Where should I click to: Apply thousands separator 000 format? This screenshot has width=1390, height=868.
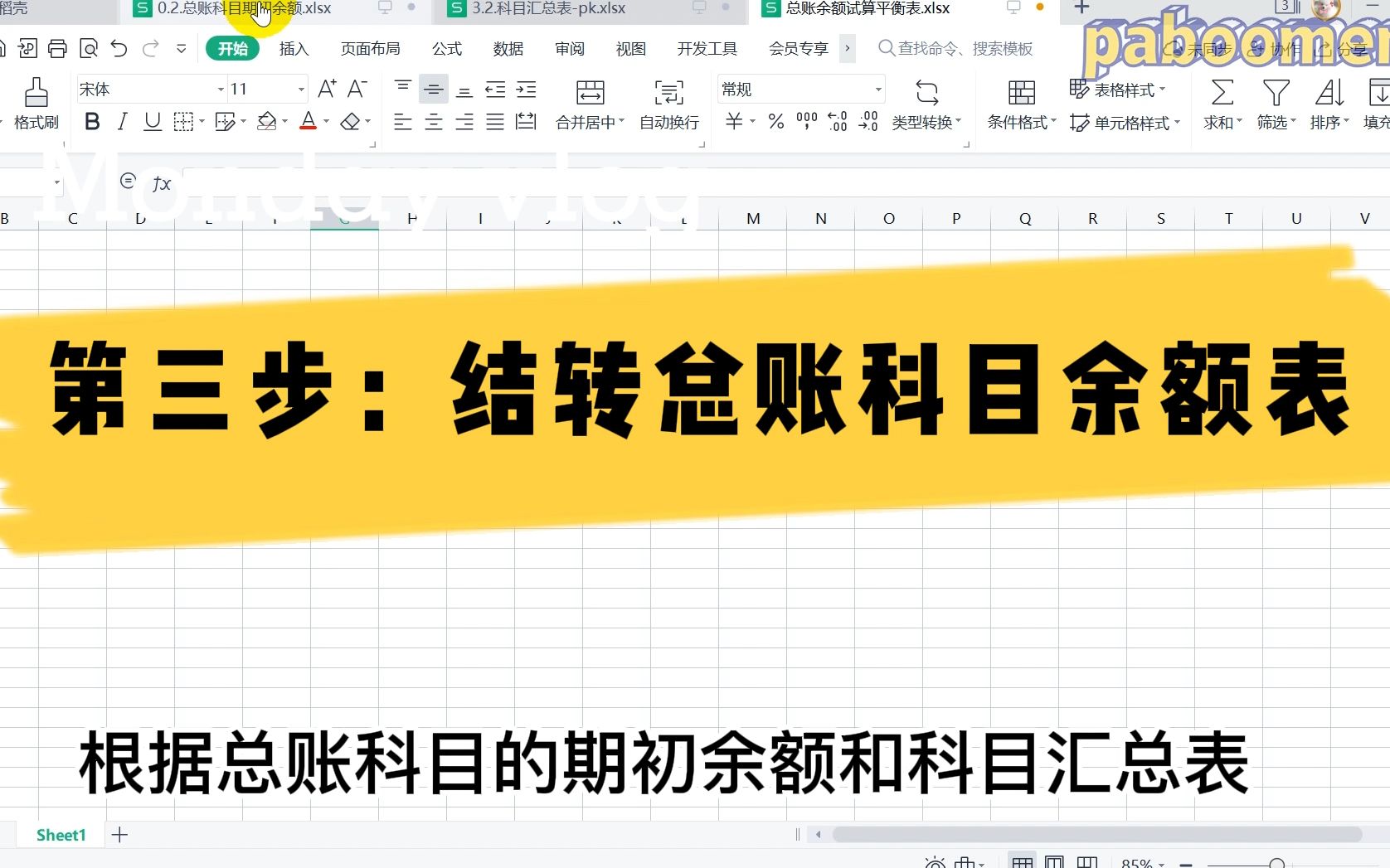click(x=806, y=122)
